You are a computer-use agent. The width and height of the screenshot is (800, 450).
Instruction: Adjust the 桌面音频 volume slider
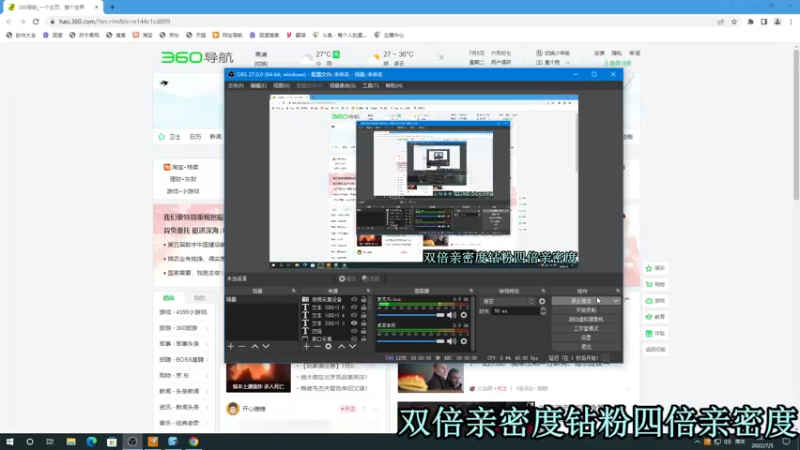click(x=411, y=341)
